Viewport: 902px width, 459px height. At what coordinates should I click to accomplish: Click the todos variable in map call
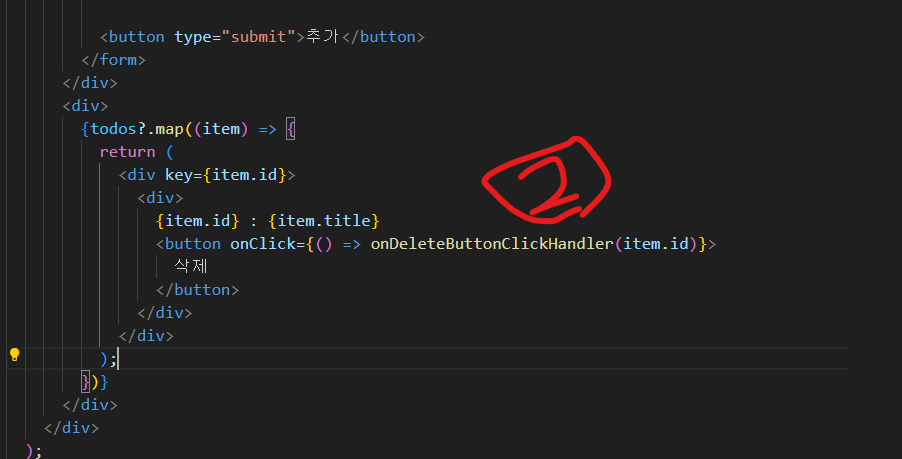pyautogui.click(x=113, y=129)
